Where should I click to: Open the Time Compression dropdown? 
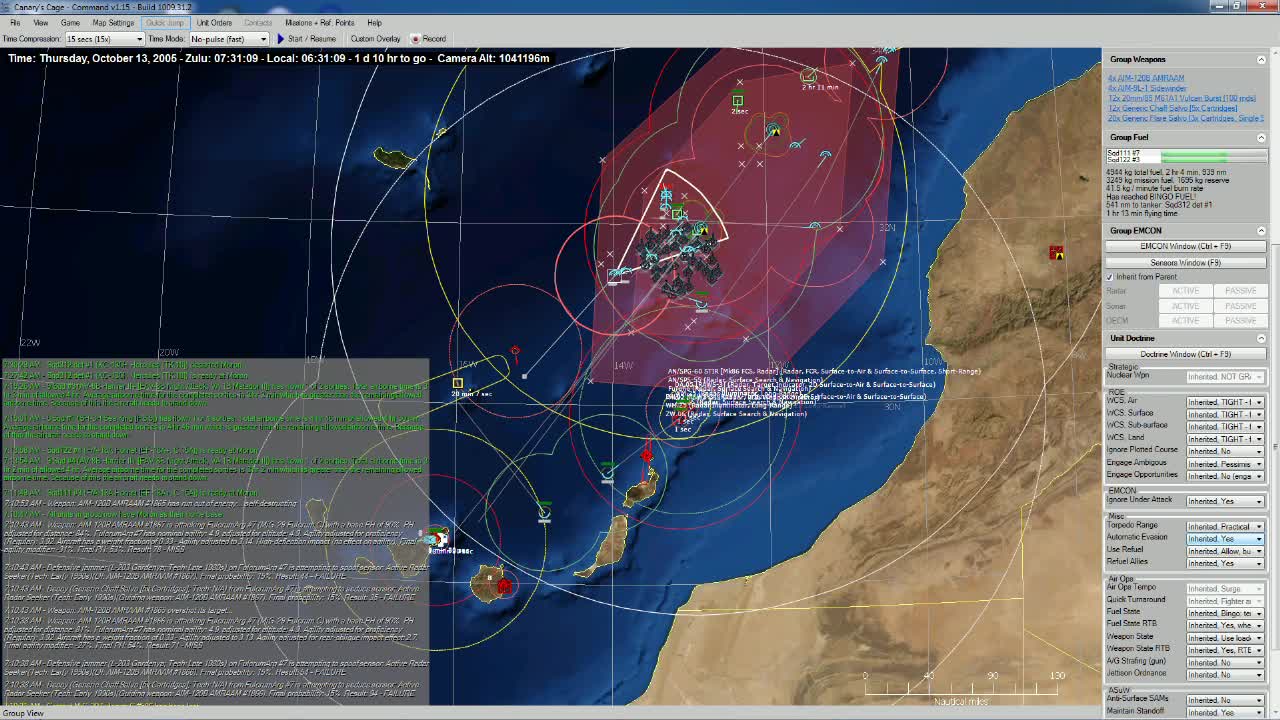105,39
